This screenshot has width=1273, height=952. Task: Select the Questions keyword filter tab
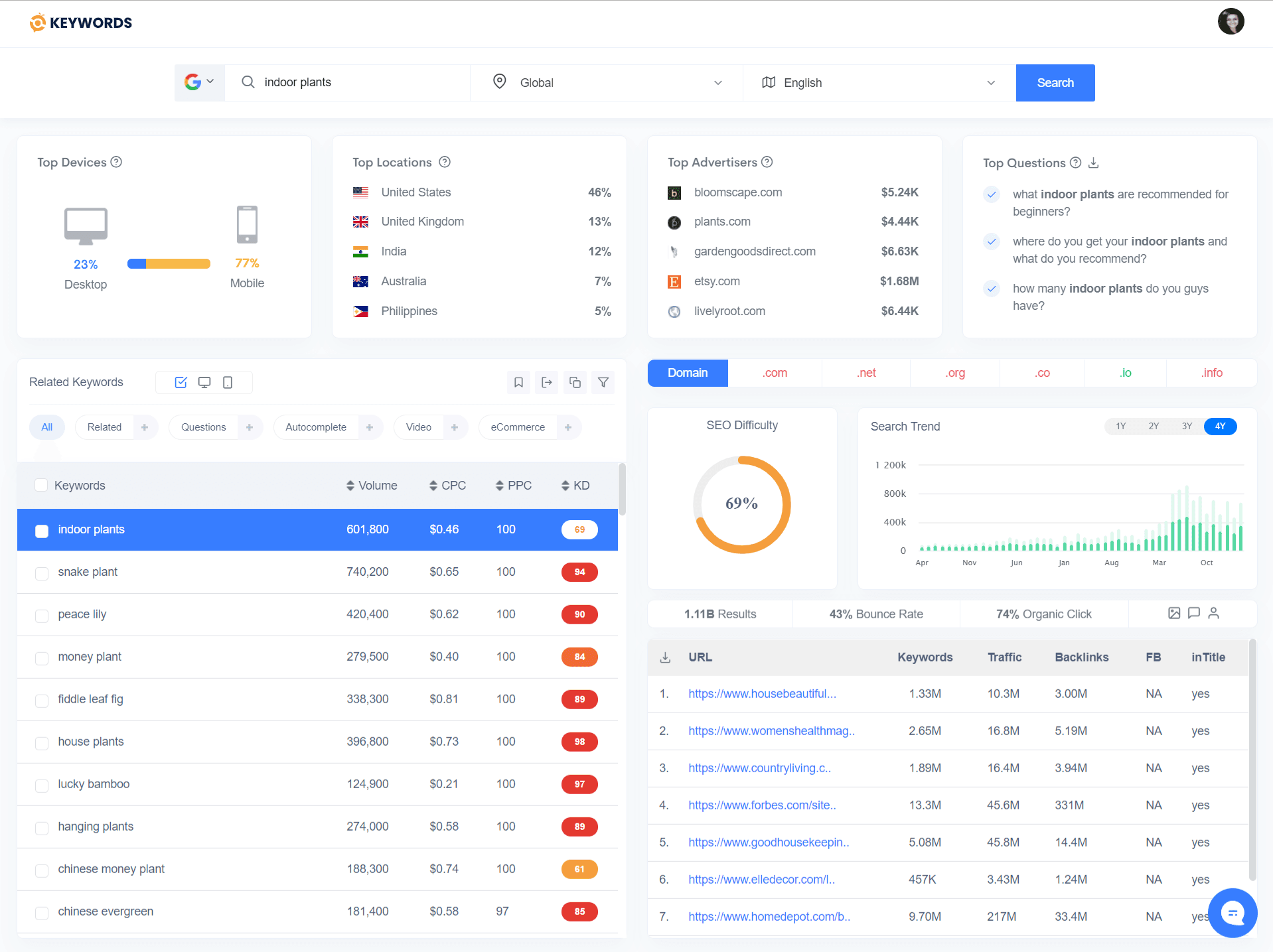coord(203,427)
